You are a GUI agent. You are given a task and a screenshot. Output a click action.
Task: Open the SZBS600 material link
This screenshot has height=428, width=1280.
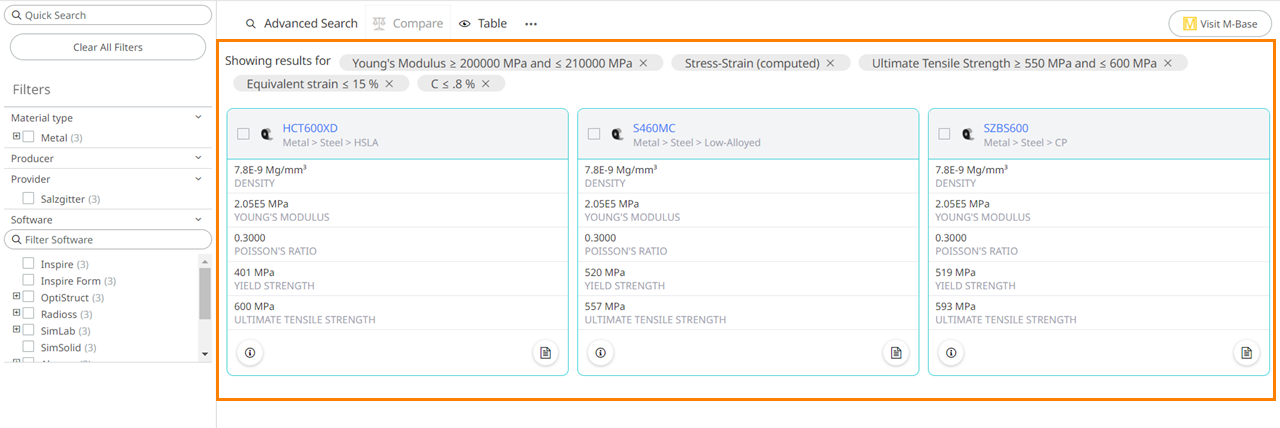pyautogui.click(x=1005, y=128)
